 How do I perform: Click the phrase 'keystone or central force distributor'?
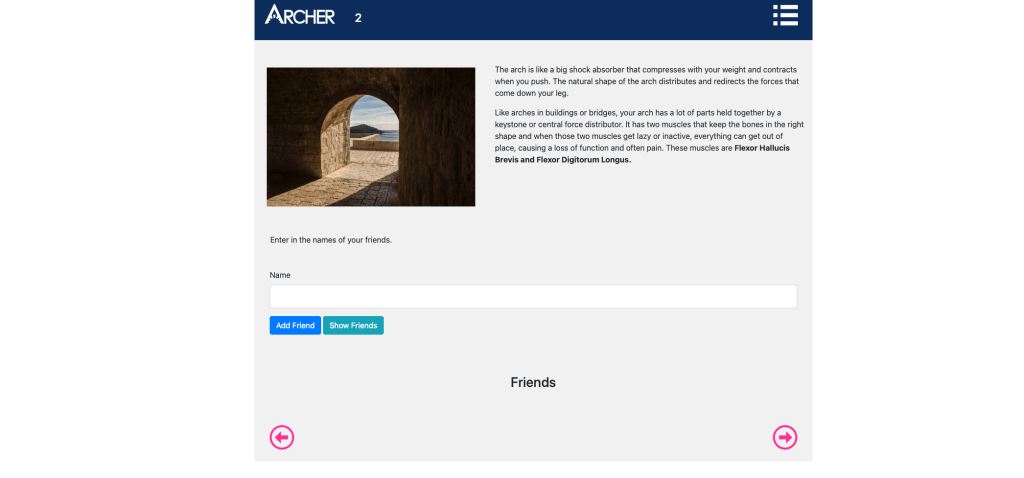click(x=562, y=125)
